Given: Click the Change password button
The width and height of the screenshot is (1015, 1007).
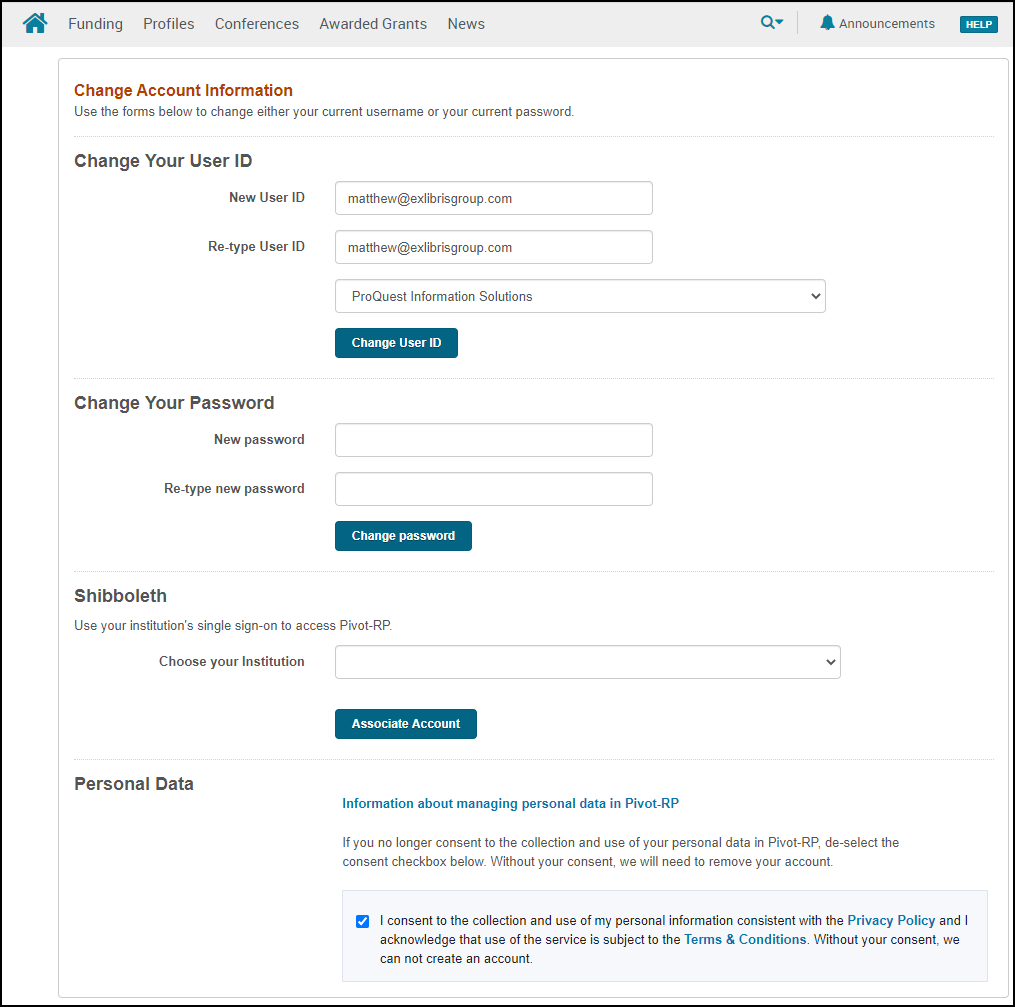Looking at the screenshot, I should tap(403, 536).
